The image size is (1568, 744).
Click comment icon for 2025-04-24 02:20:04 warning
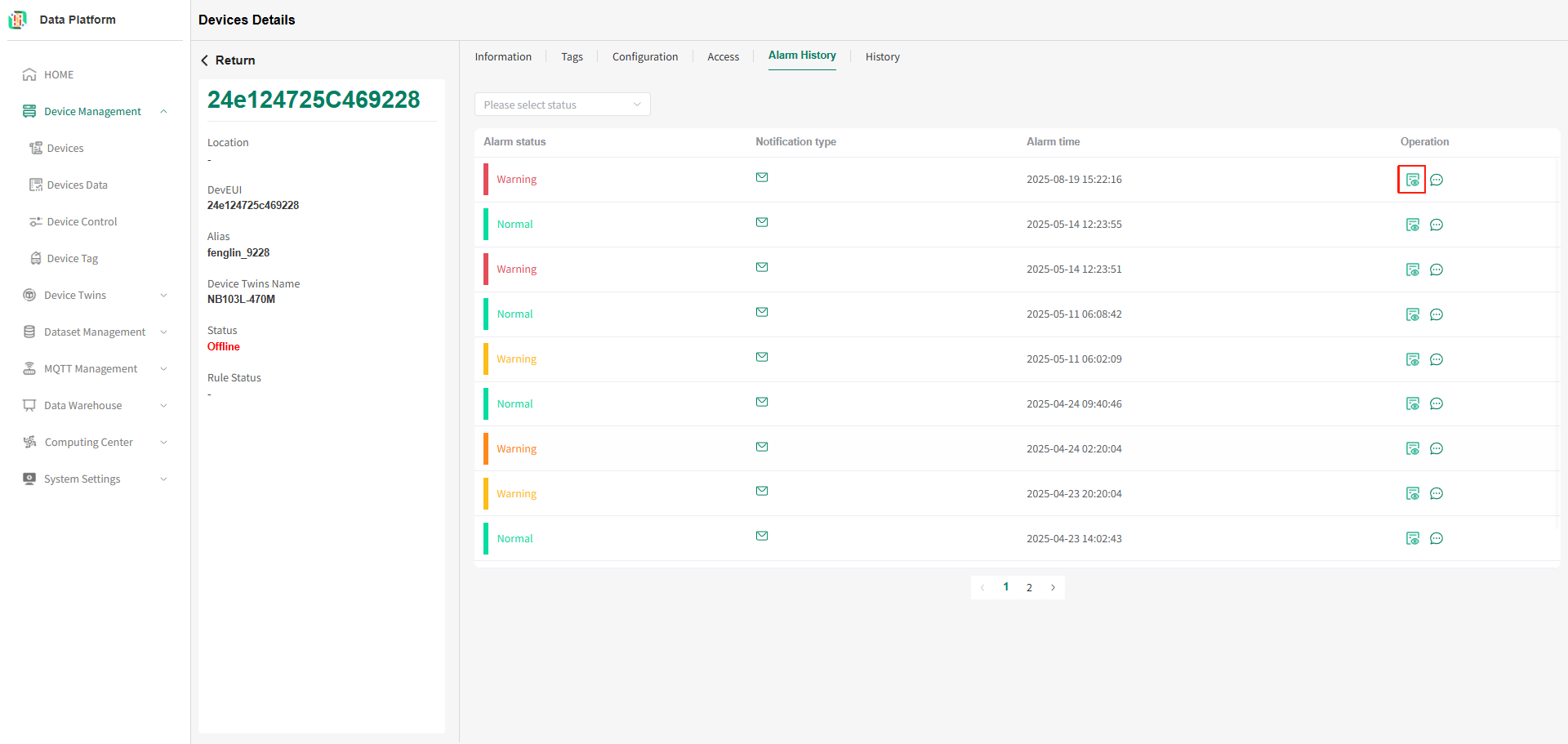1437,448
